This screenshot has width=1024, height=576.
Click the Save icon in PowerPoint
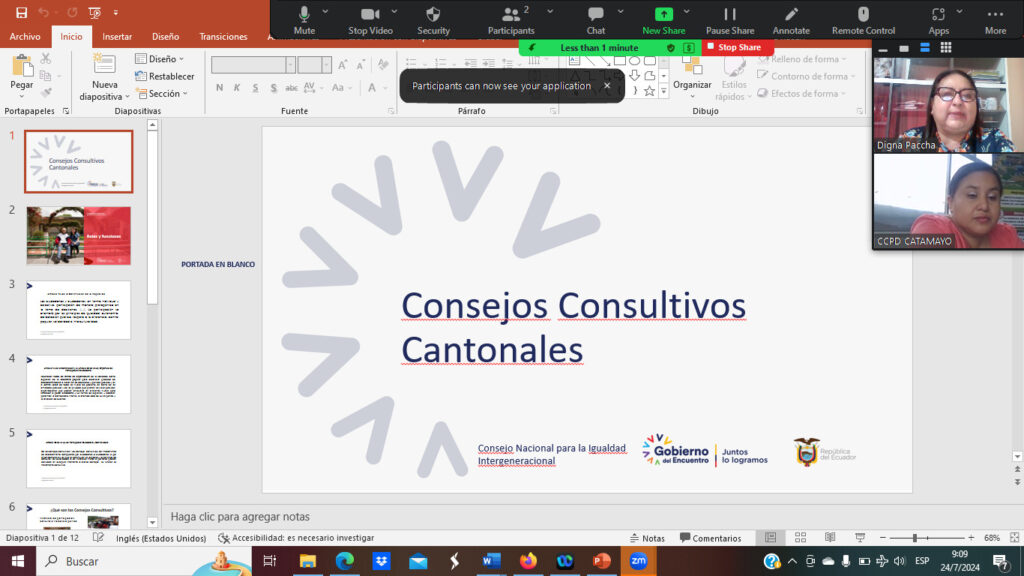click(x=22, y=12)
